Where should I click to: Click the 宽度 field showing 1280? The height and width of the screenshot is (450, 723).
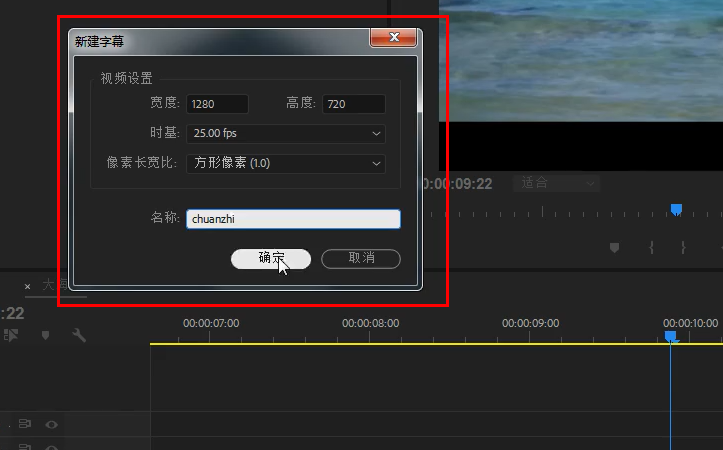pos(217,104)
